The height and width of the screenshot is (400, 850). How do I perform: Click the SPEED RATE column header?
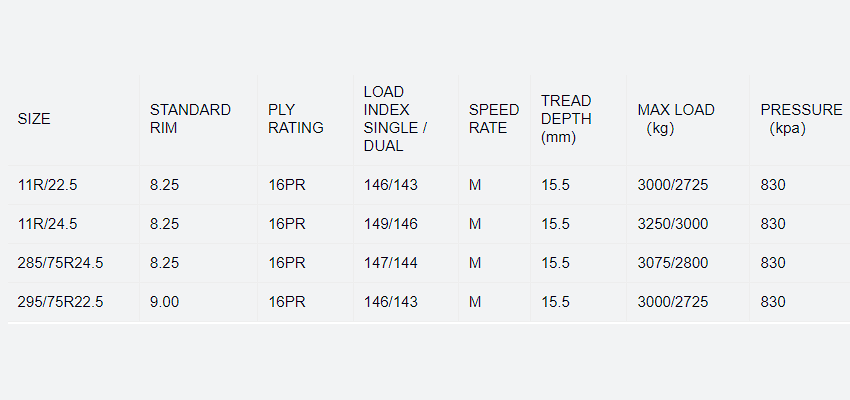(x=494, y=119)
